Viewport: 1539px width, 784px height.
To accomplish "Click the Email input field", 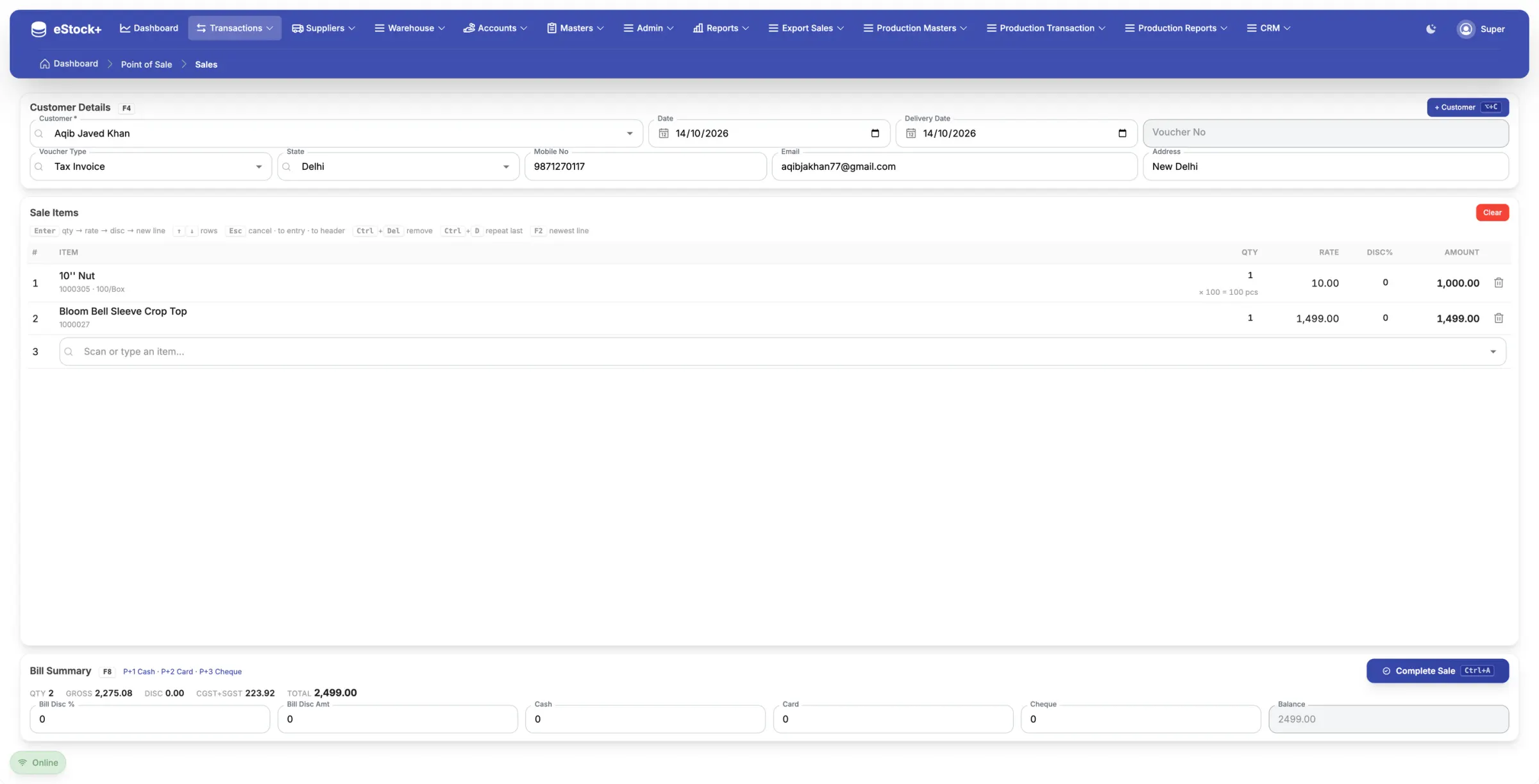I will (955, 167).
